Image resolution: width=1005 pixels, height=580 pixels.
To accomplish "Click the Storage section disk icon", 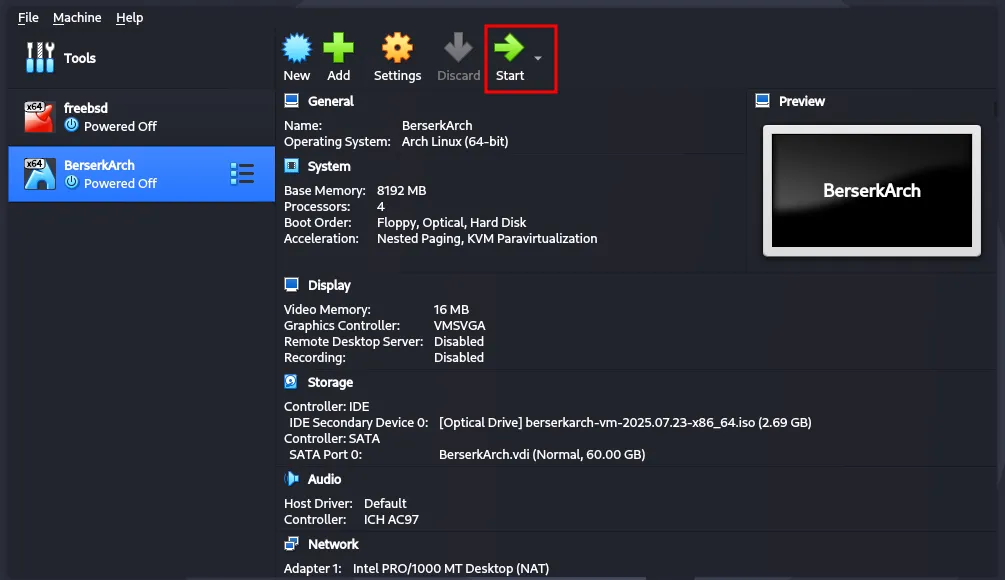I will (x=291, y=382).
